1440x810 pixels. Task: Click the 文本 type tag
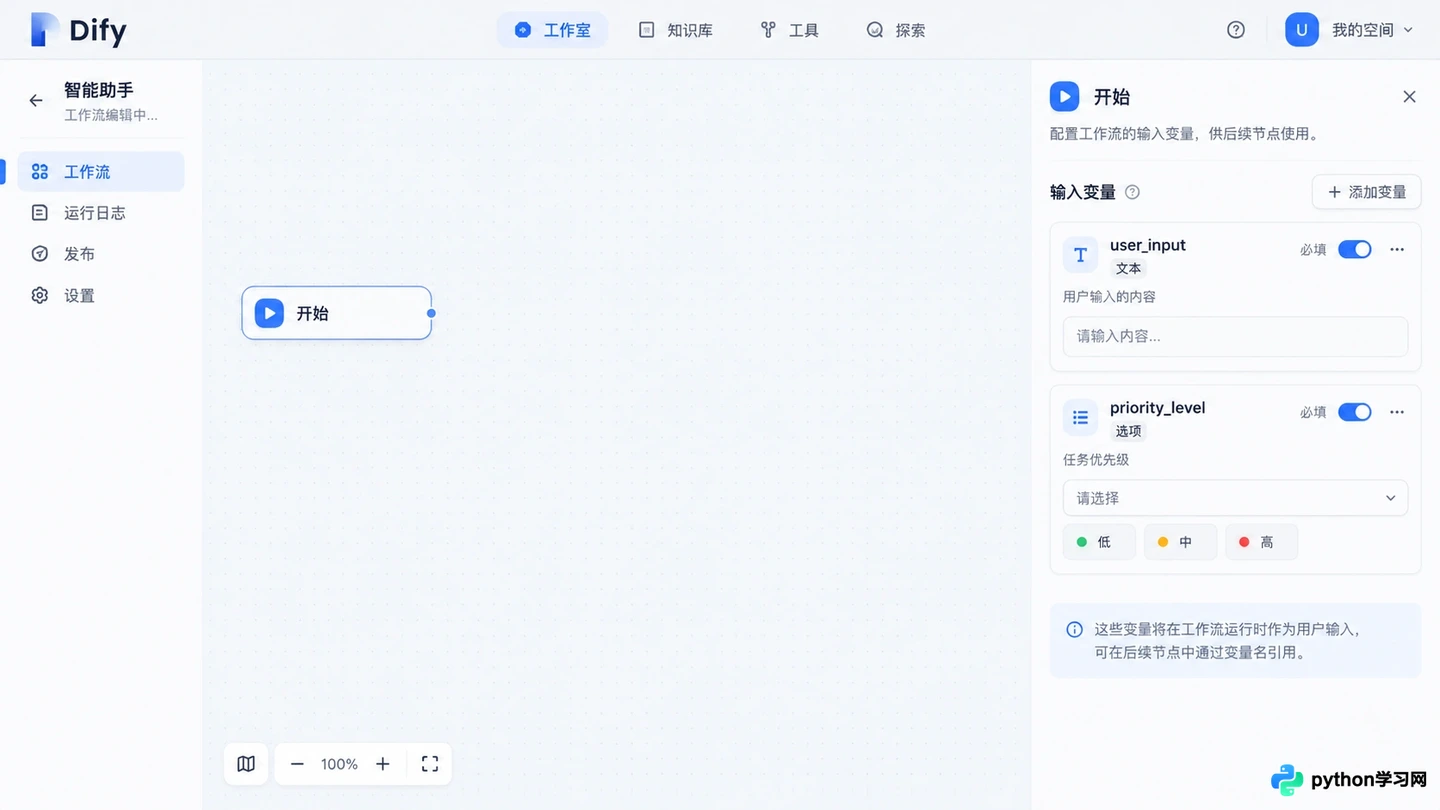1129,269
